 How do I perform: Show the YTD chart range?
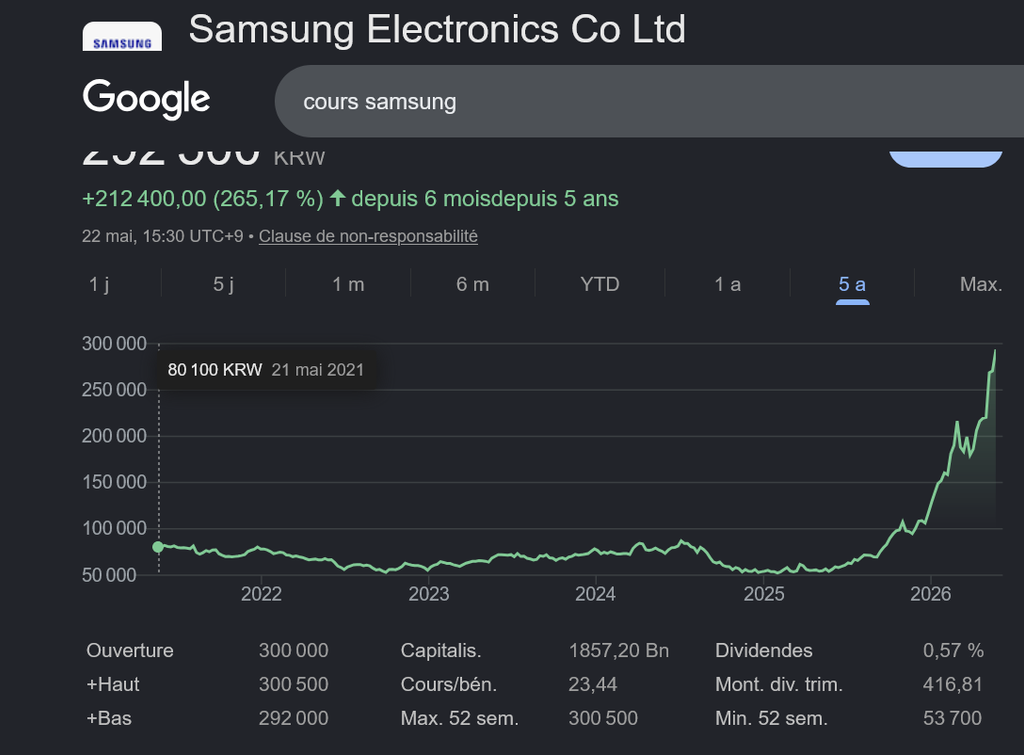coord(600,284)
